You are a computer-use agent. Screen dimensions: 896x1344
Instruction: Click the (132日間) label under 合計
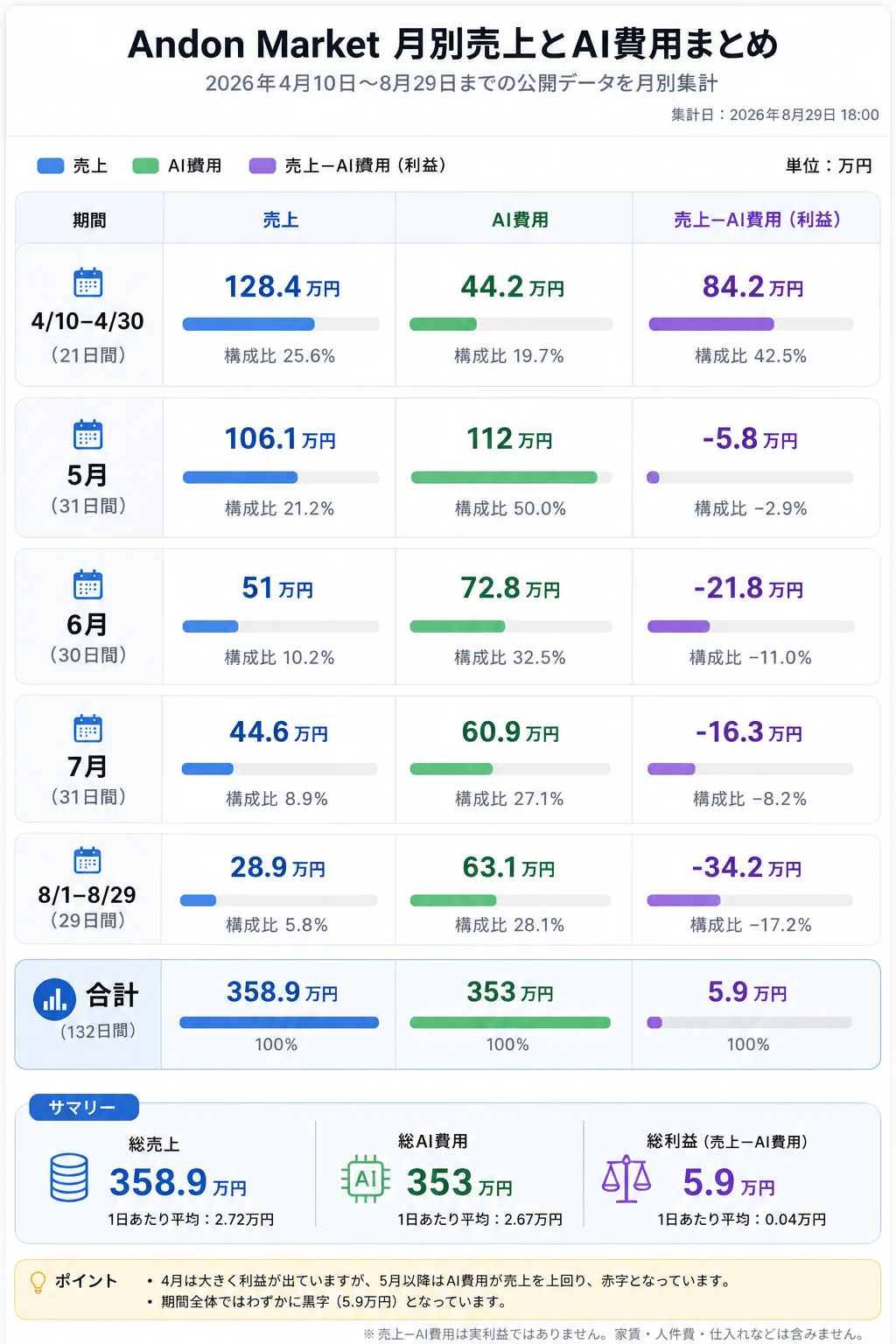[x=98, y=1031]
